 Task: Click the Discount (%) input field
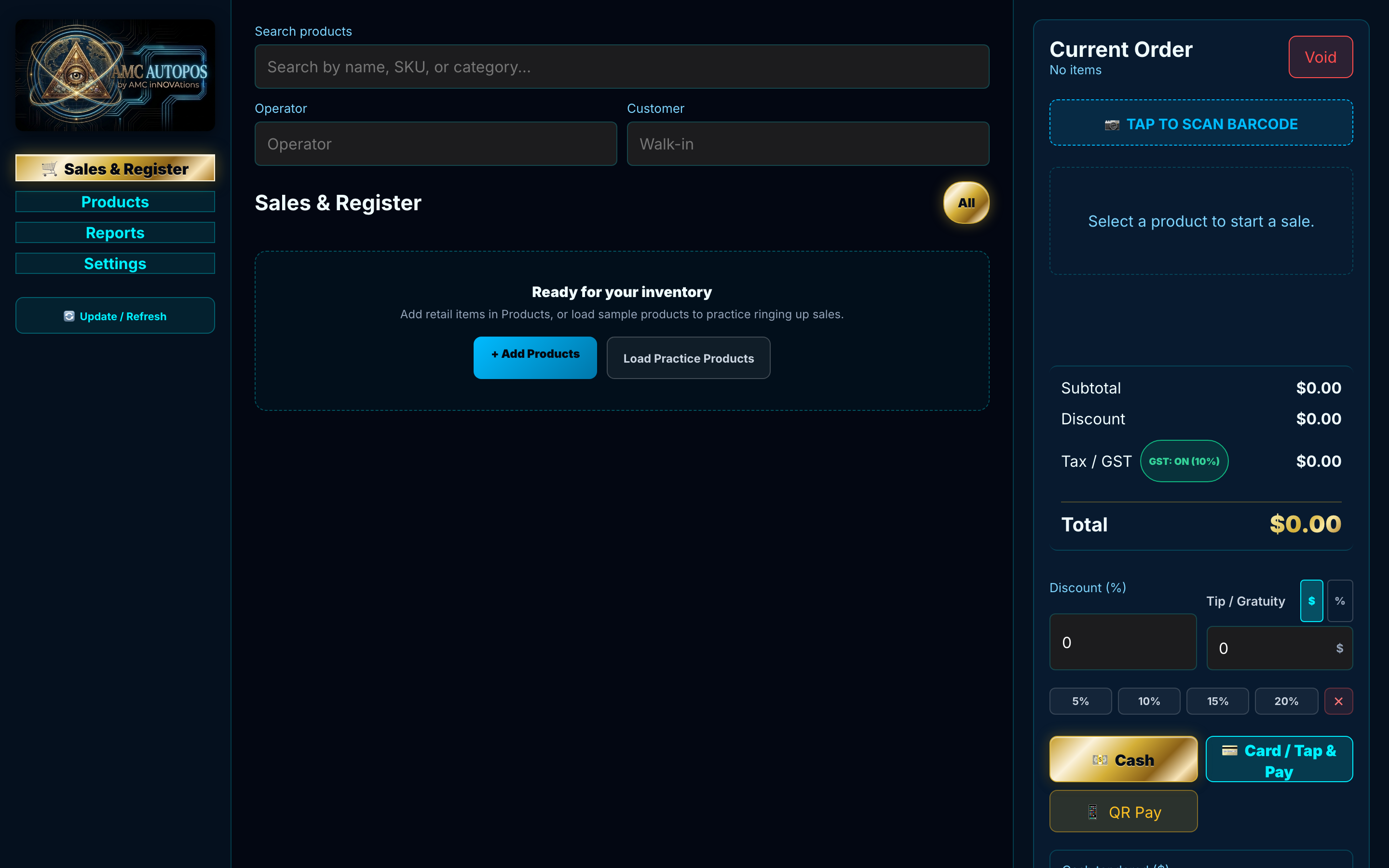pos(1123,642)
